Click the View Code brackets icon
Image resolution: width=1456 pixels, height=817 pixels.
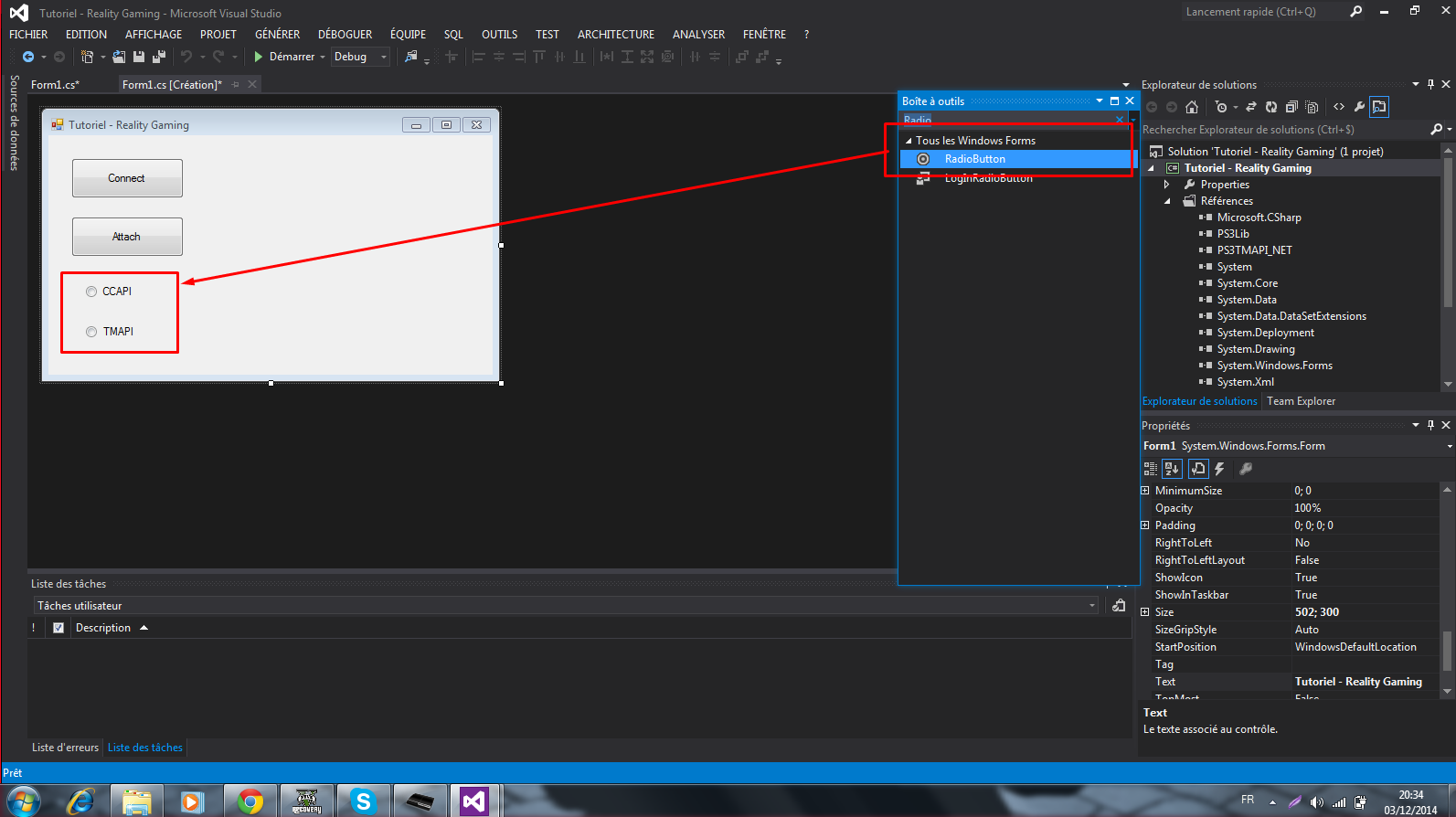1339,107
